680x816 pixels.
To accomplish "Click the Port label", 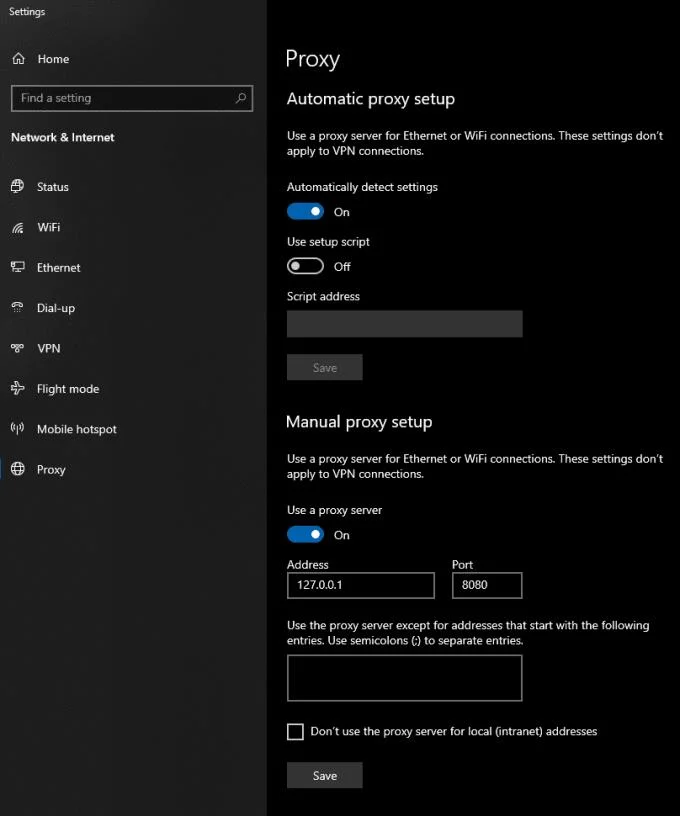I will click(462, 565).
